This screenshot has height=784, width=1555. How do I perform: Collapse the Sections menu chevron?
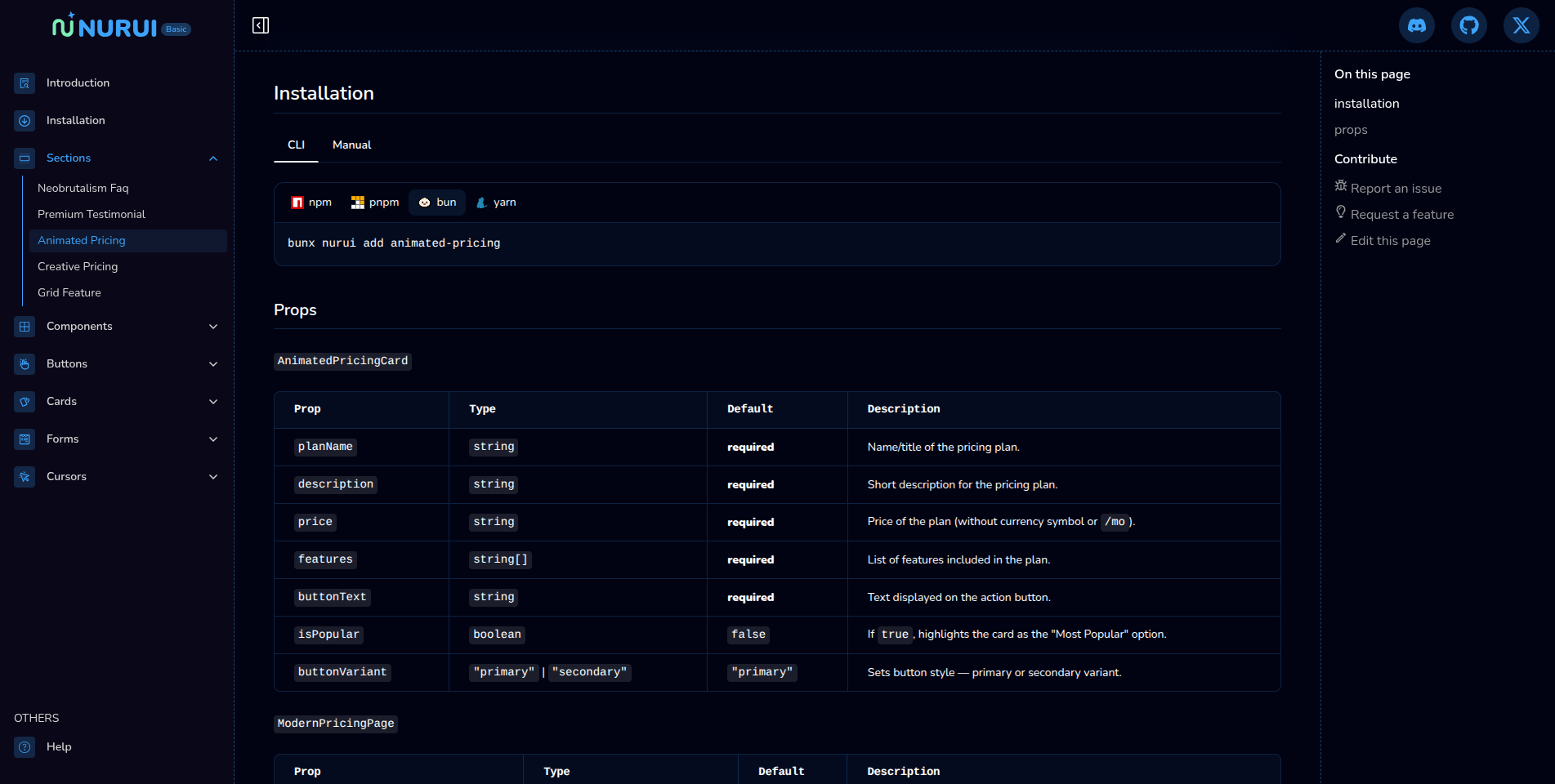(213, 158)
